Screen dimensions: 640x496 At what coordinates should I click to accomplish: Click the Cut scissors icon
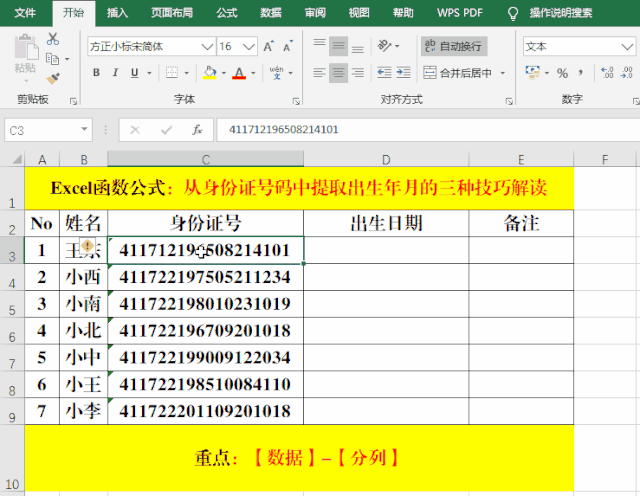pyautogui.click(x=53, y=39)
